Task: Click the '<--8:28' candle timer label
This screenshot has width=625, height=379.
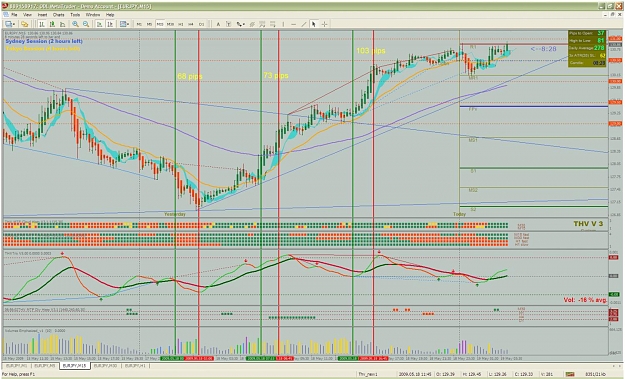Action: (543, 49)
